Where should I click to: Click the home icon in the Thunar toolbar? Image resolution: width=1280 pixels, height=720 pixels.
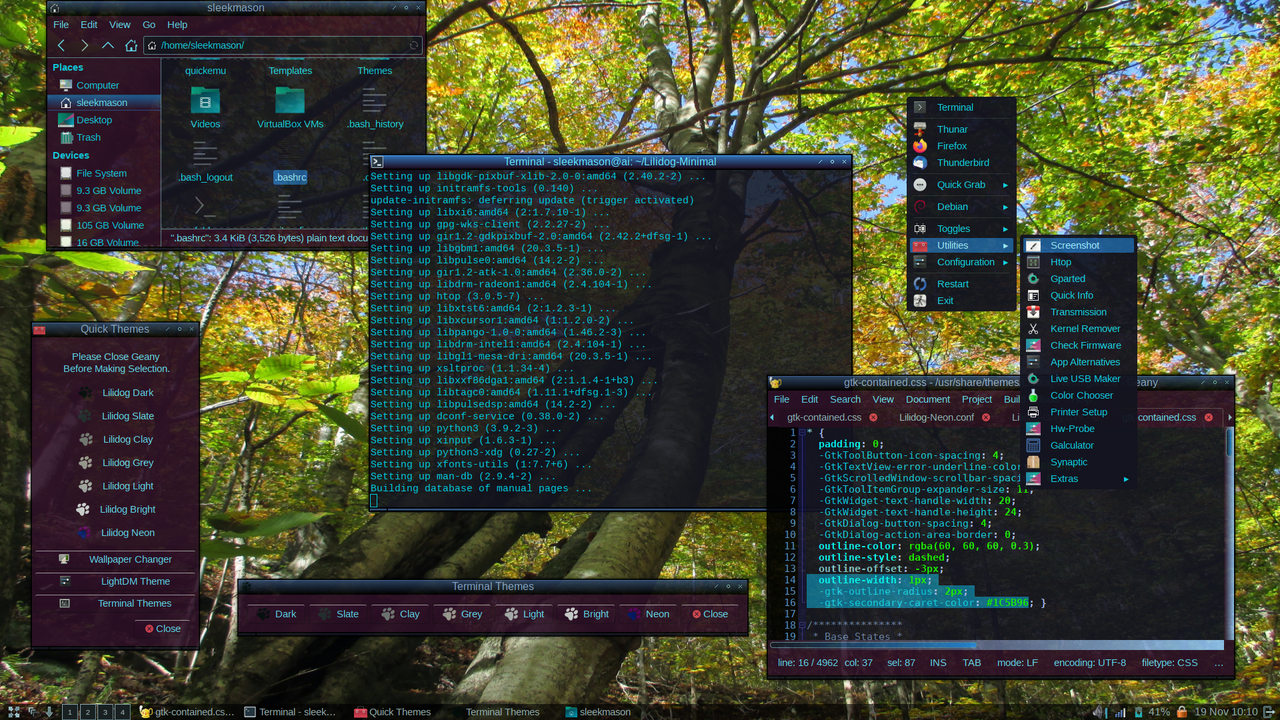(131, 45)
